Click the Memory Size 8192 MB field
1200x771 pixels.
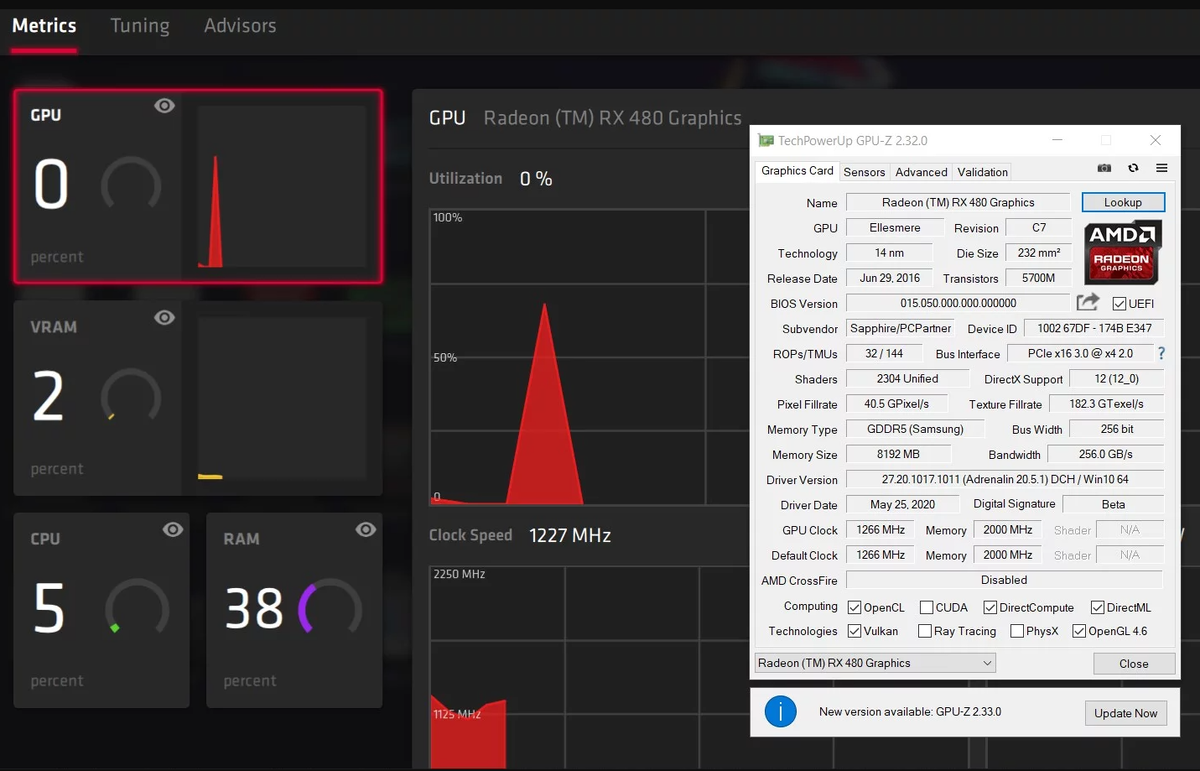pyautogui.click(x=899, y=454)
